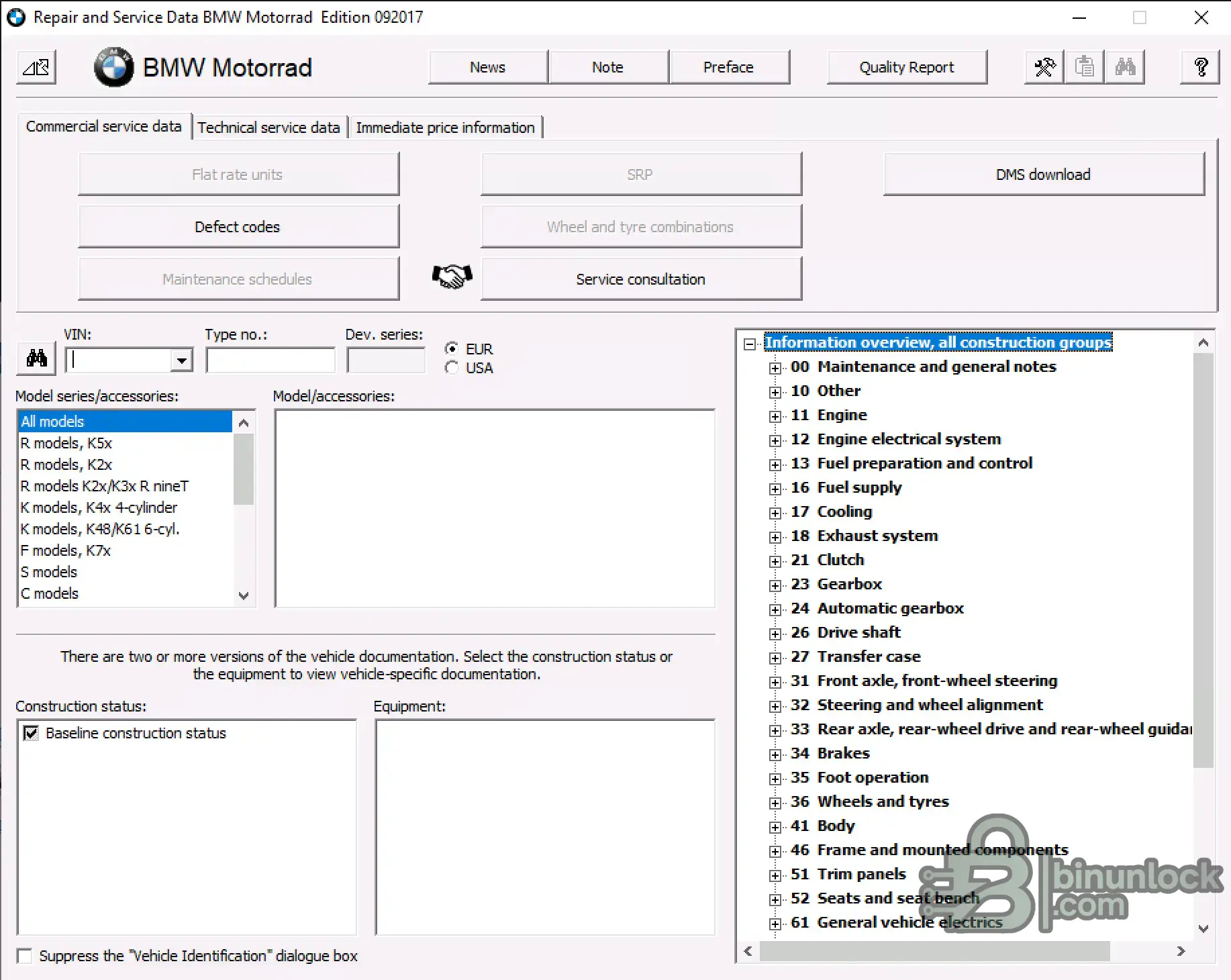Expand the 34 Brakes tree node
Screen dimensions: 1231x980
coord(775,754)
